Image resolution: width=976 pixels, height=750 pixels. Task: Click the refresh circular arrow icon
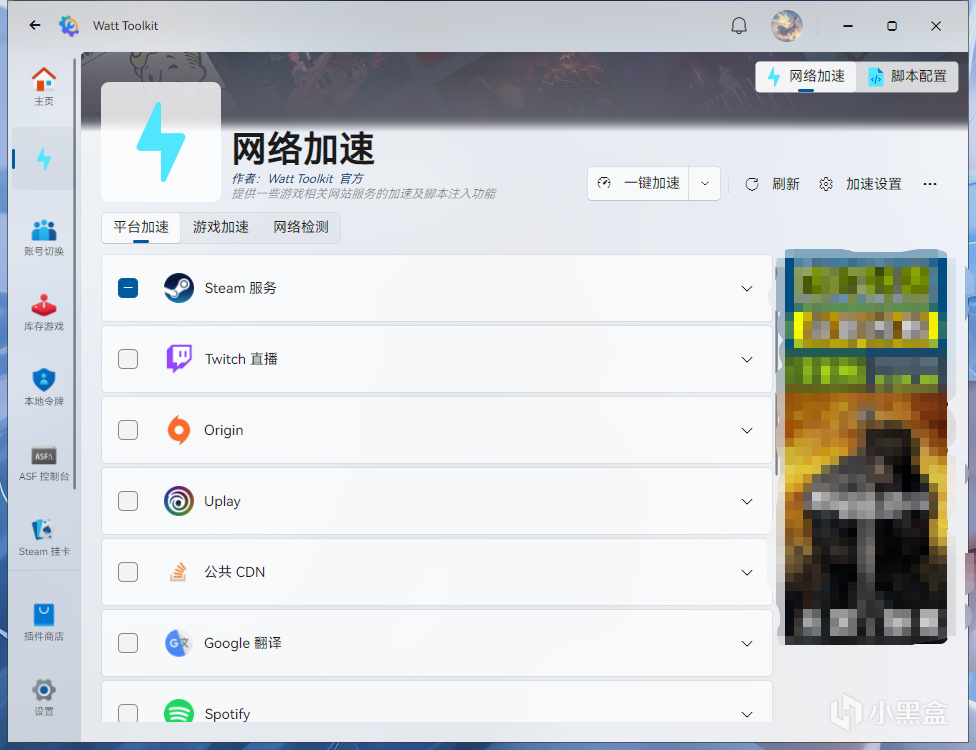(752, 184)
